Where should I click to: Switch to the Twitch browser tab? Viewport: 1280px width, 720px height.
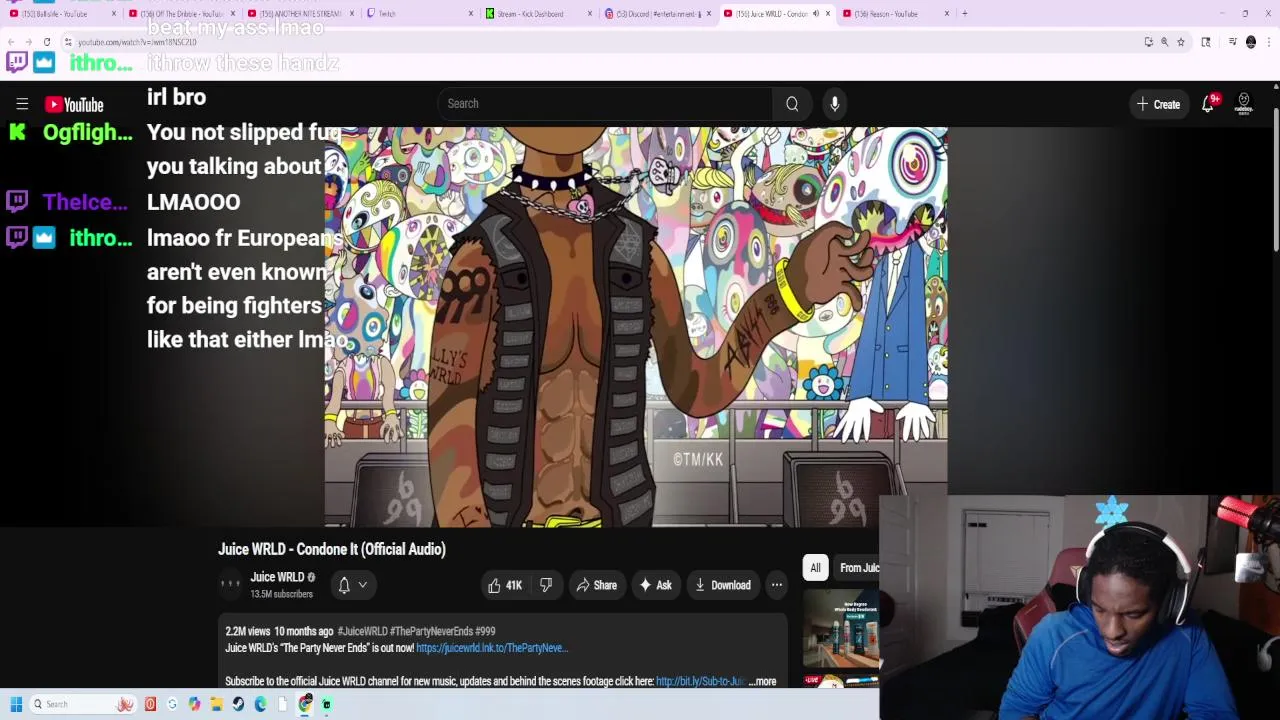[x=418, y=13]
